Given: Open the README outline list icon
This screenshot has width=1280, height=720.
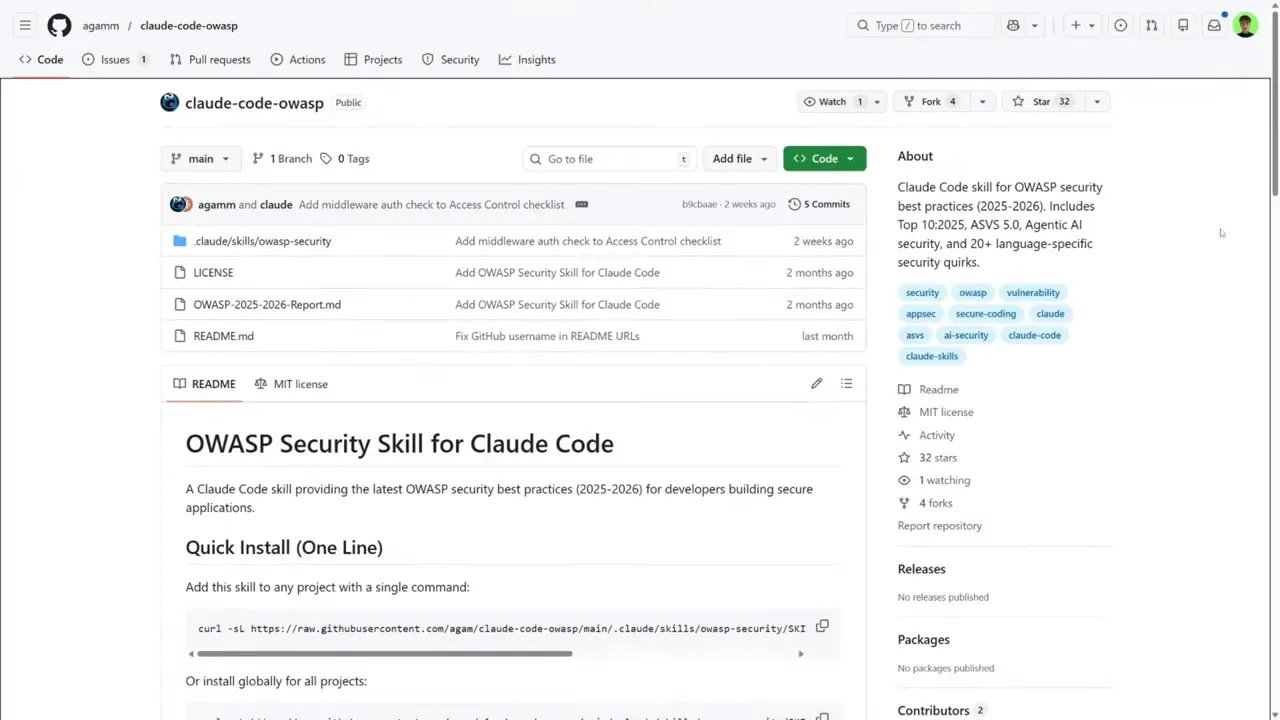Looking at the screenshot, I should (846, 383).
